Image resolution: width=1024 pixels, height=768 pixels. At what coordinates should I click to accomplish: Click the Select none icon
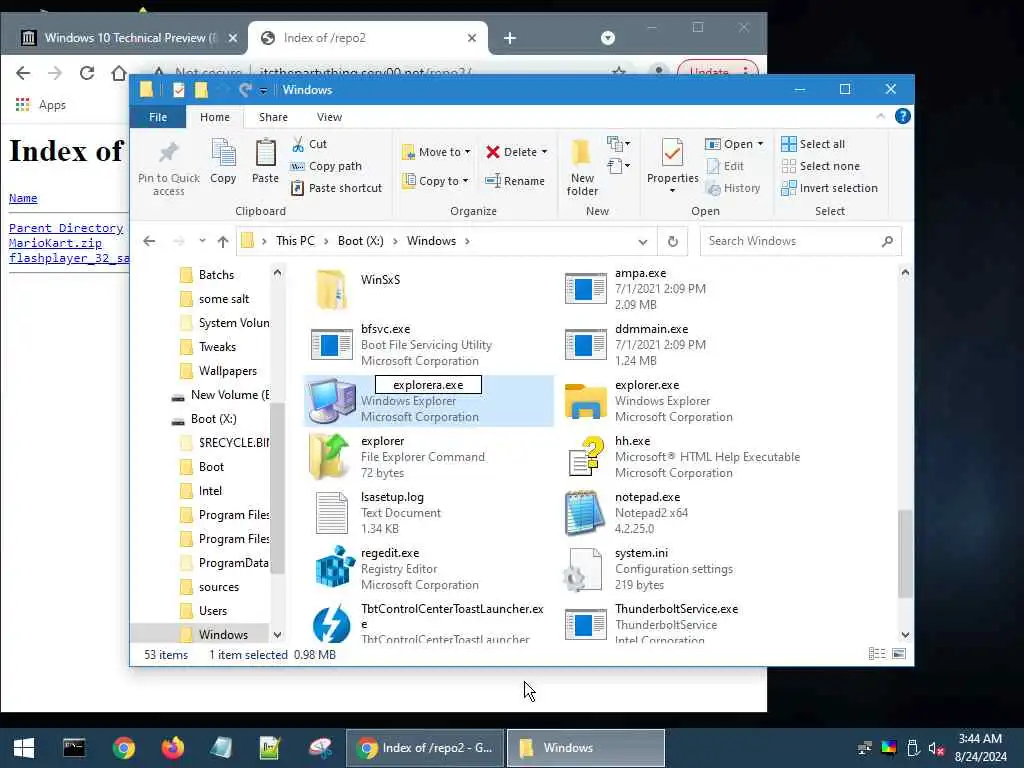pos(789,167)
